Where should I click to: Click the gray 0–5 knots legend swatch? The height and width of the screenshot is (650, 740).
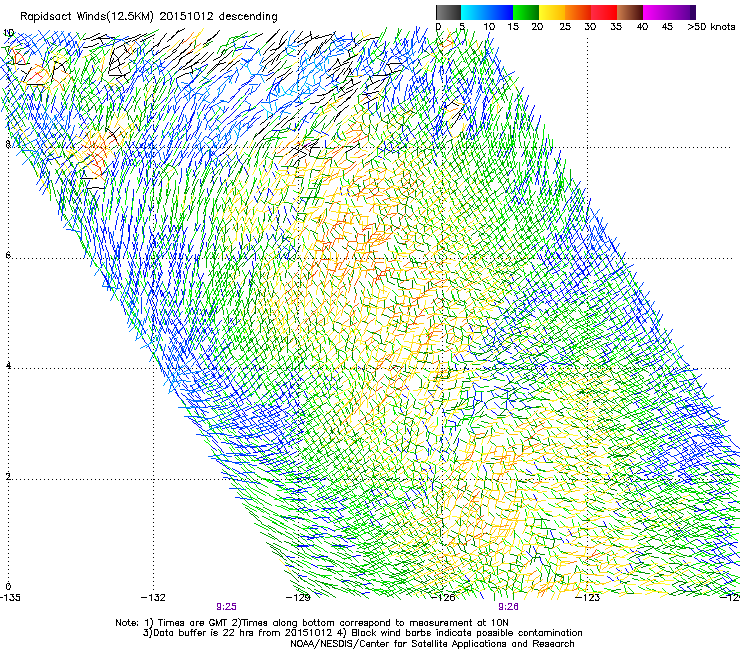pyautogui.click(x=448, y=12)
